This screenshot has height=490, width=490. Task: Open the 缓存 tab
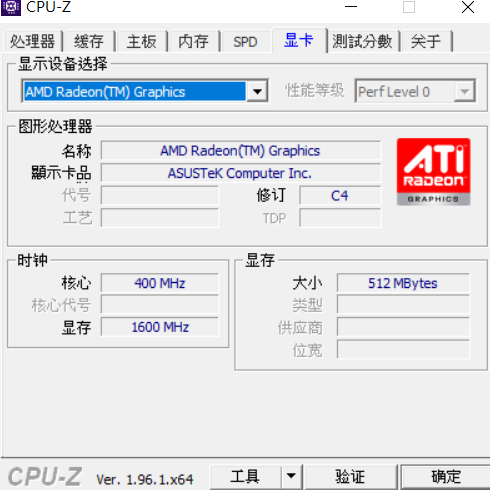coord(89,41)
